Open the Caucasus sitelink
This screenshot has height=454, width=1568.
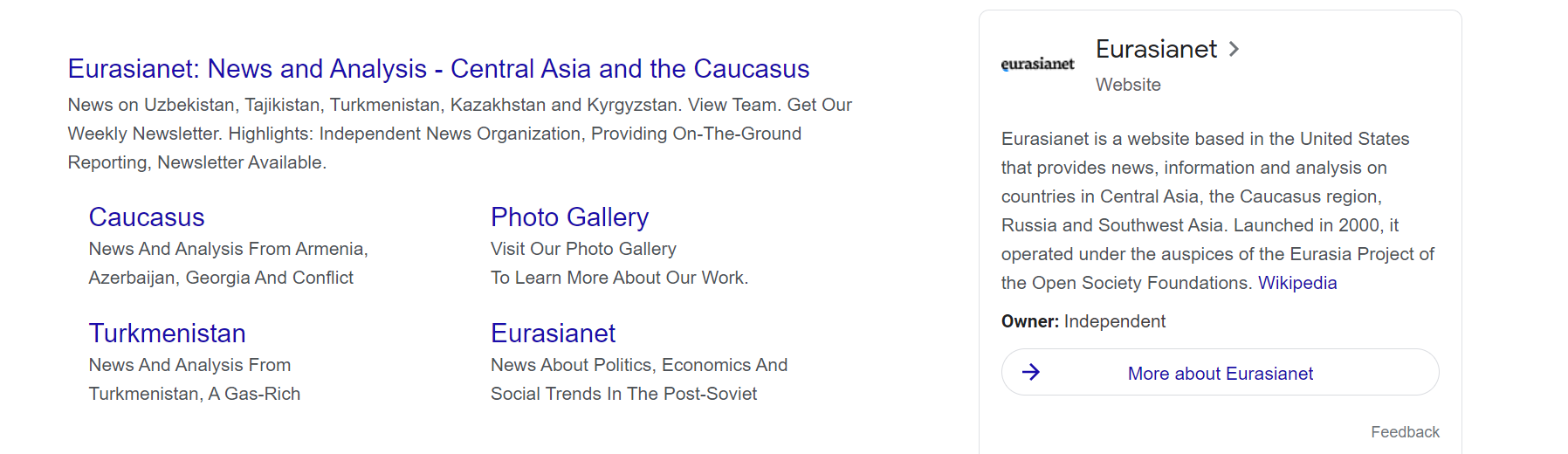[147, 217]
